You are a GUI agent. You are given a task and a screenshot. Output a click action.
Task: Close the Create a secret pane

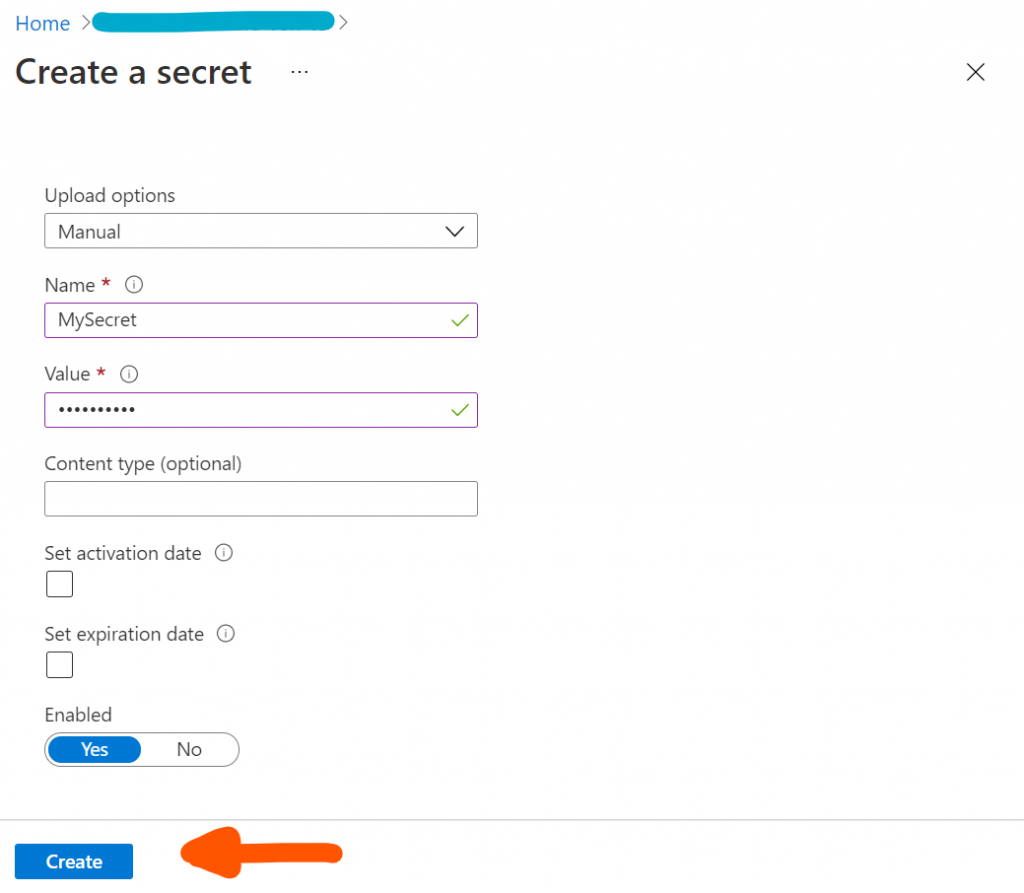(975, 72)
